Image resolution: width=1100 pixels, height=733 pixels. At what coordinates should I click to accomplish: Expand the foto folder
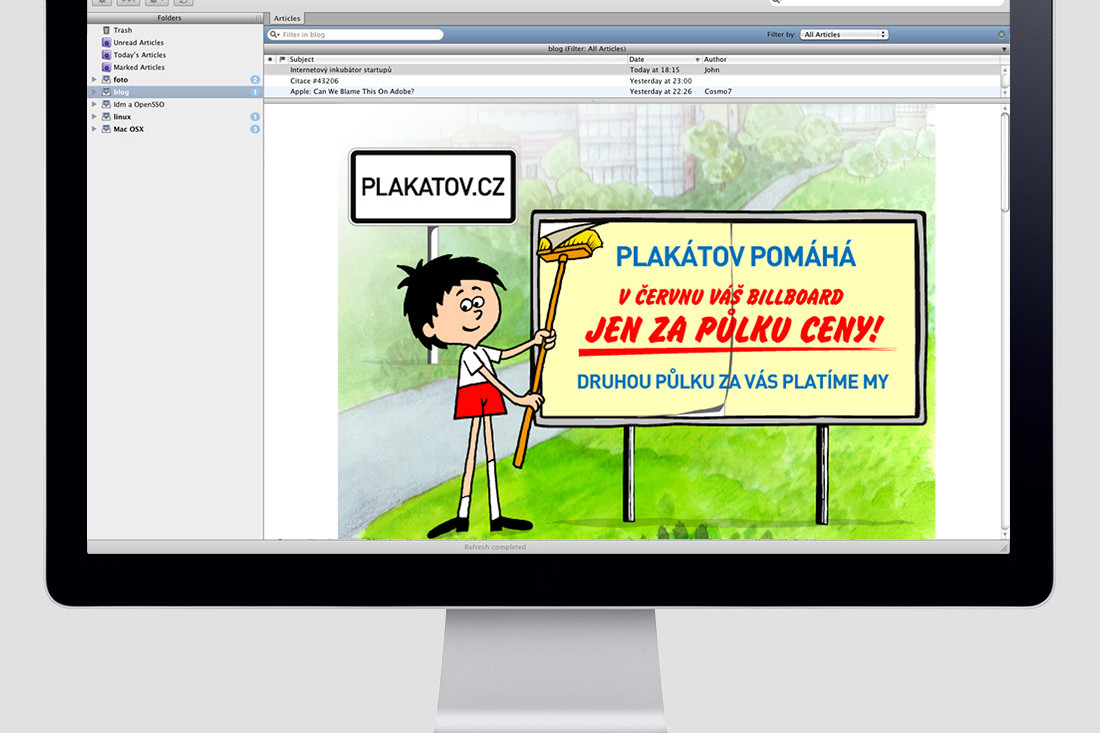[94, 80]
